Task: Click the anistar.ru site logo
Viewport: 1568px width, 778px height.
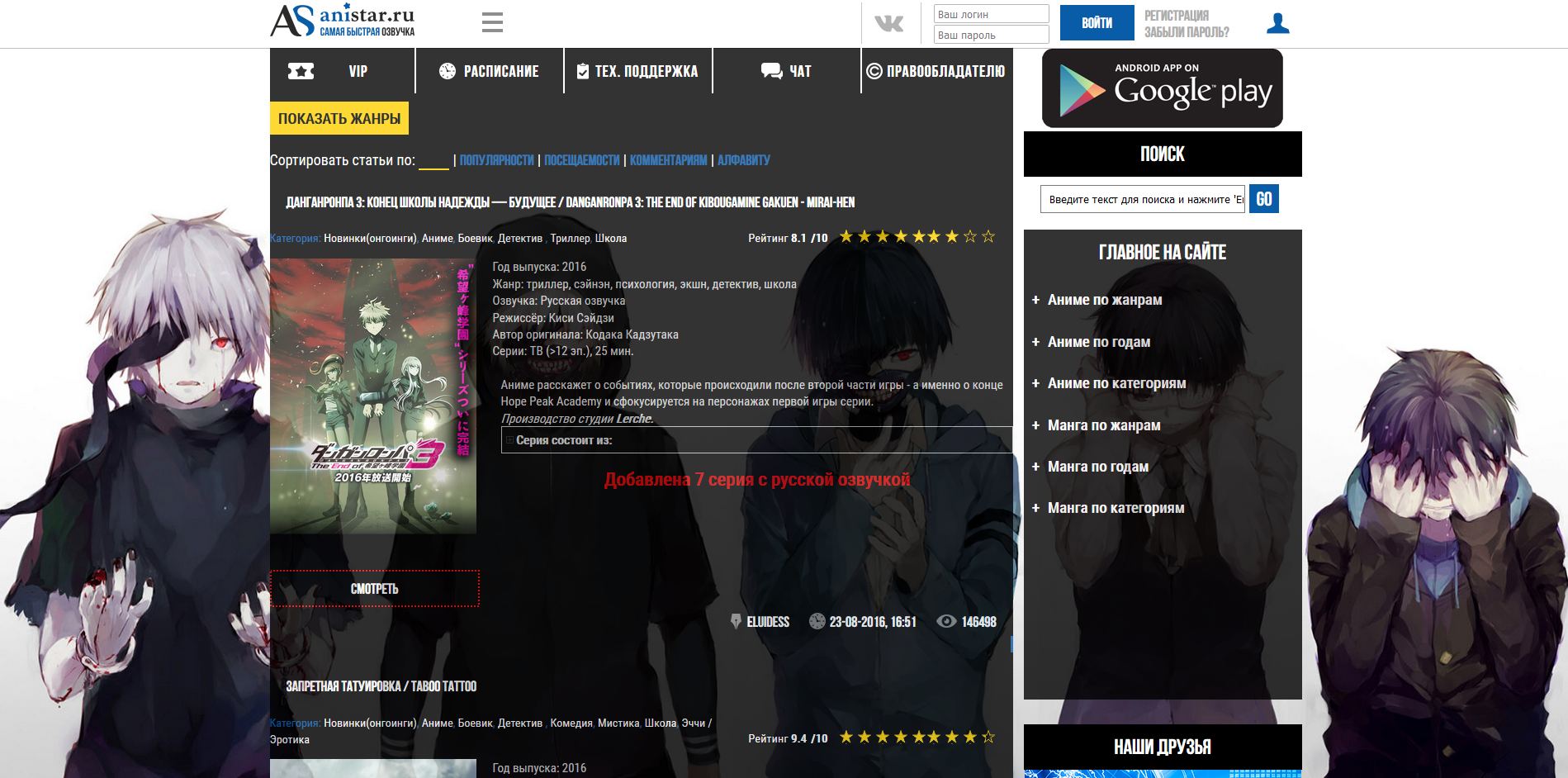Action: pos(343,21)
